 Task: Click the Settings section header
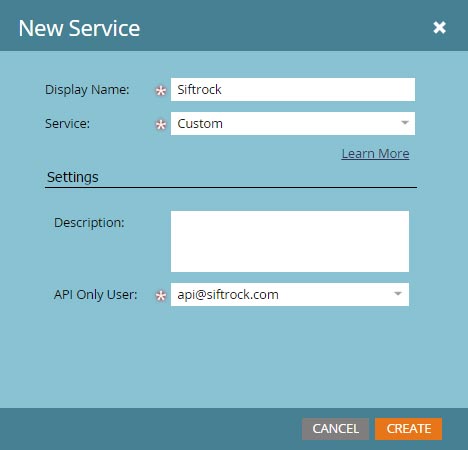pos(73,177)
